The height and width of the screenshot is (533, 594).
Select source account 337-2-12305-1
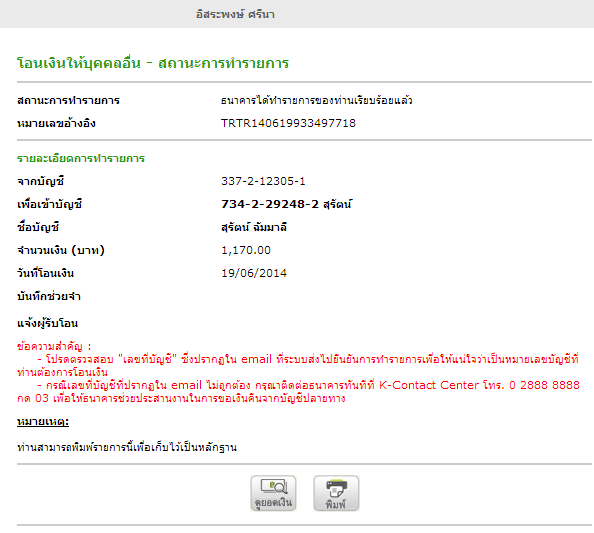(263, 181)
